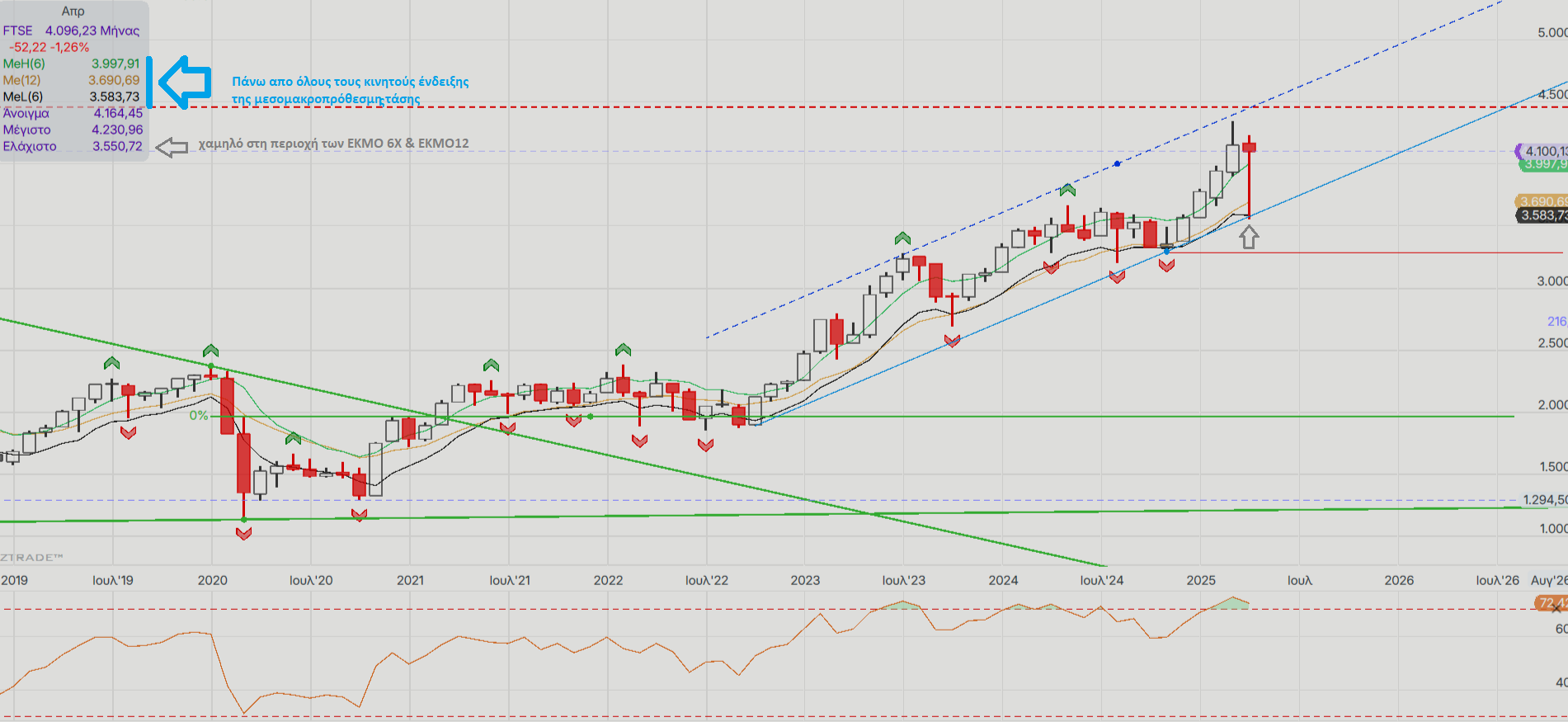Click the red down-chevron marker below the Ιουλ'22 candle
The height and width of the screenshot is (722, 1568).
tap(705, 446)
